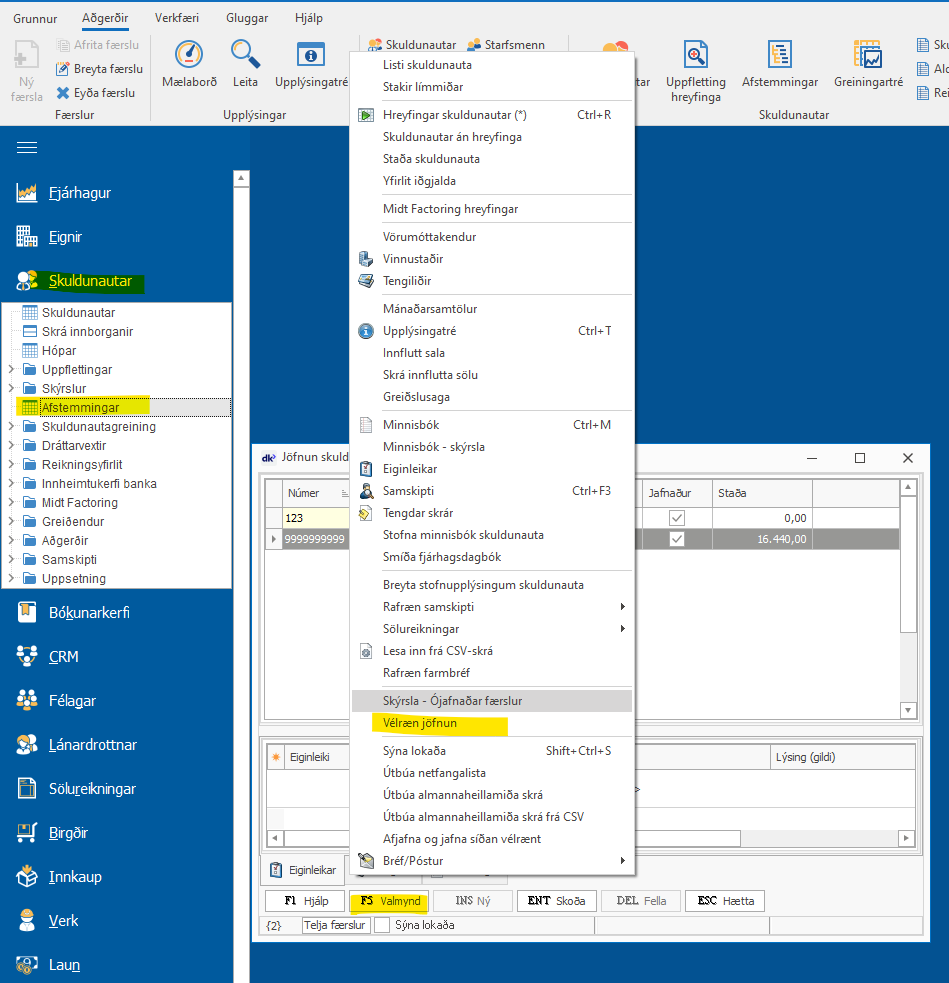
Task: Click the Leita search magnifier icon
Action: (x=245, y=55)
